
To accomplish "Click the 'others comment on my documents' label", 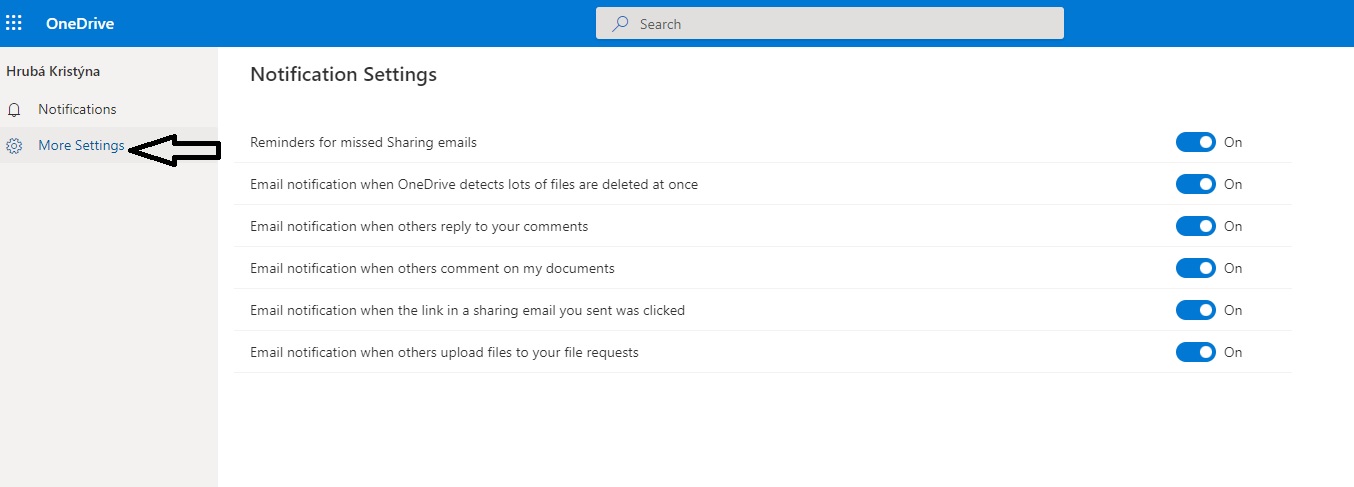I will [432, 268].
